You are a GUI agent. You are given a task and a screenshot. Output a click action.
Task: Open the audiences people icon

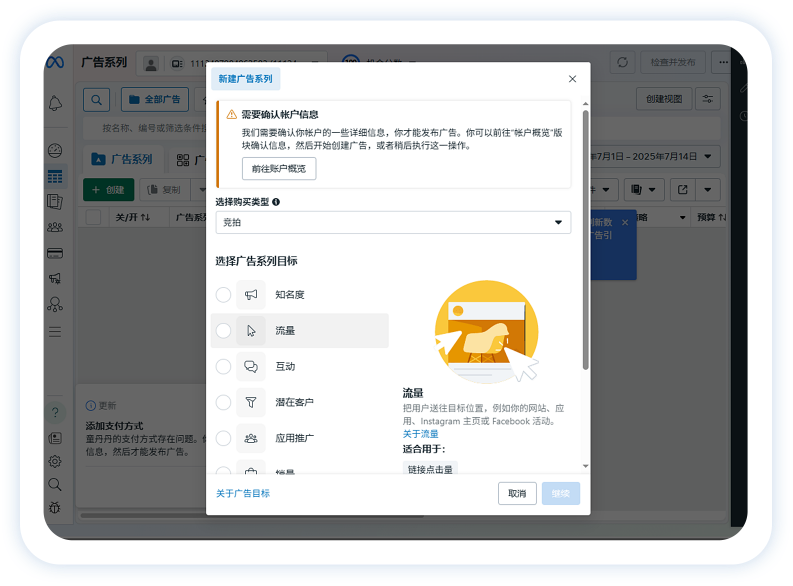(x=55, y=228)
